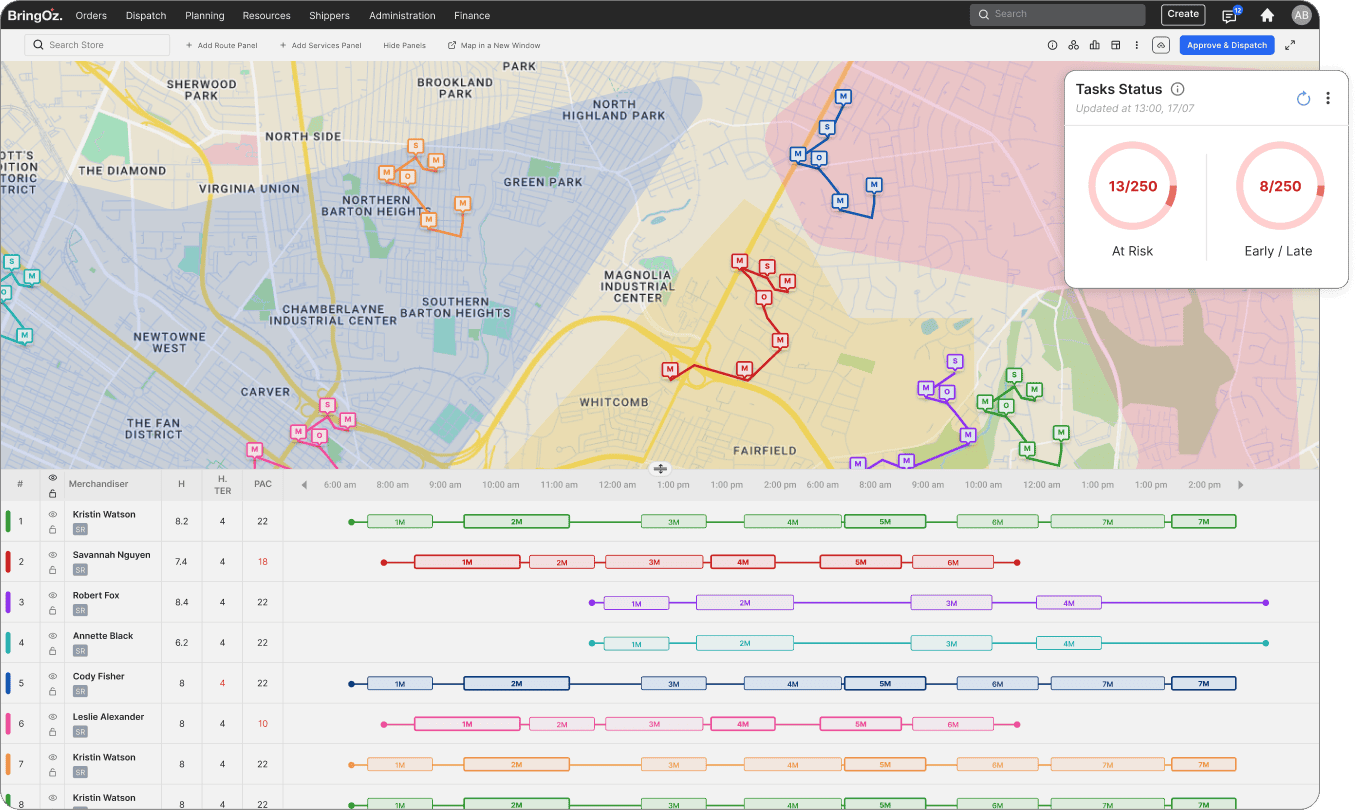
Task: Open the Finance menu
Action: [x=472, y=15]
